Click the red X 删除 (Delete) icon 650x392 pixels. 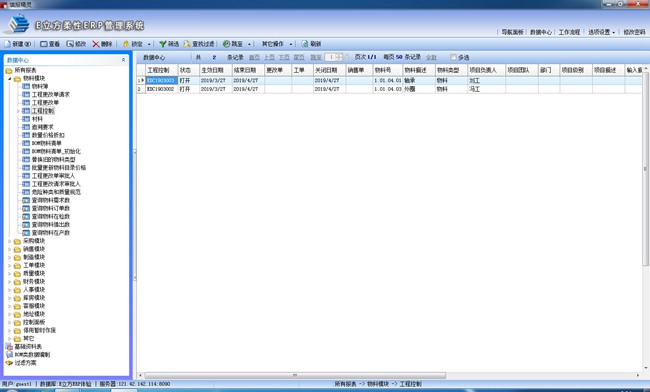coord(96,44)
